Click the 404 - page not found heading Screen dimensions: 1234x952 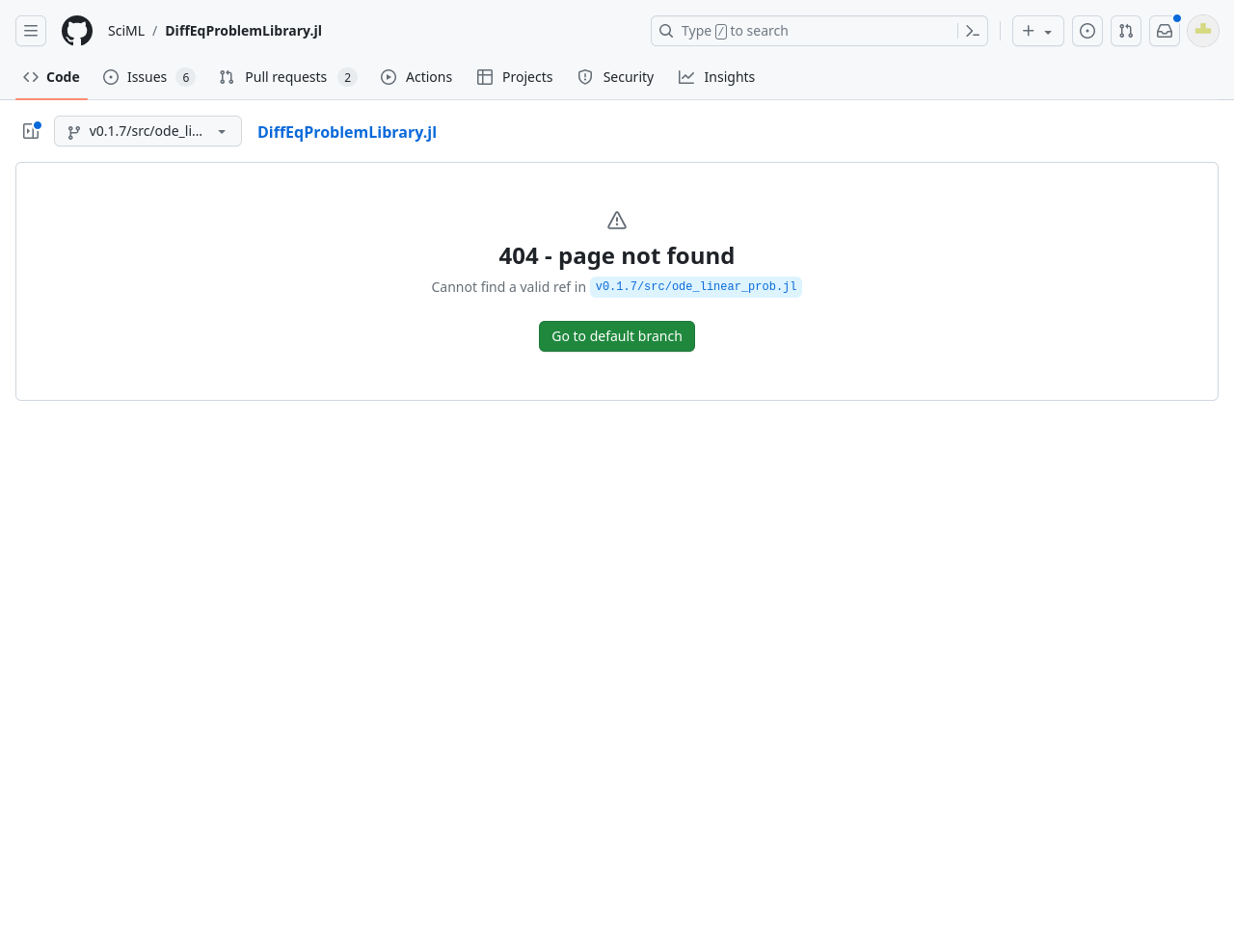tap(617, 256)
